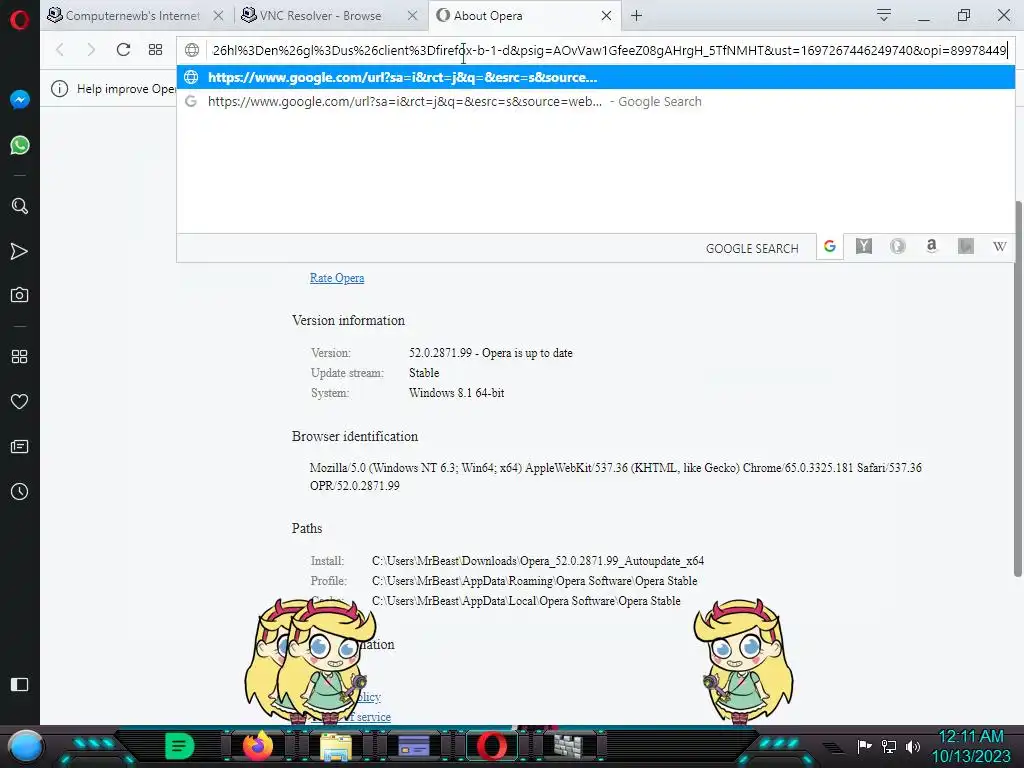This screenshot has width=1024, height=768.
Task: Search with the DuckDuckGo engine icon
Action: (x=897, y=246)
